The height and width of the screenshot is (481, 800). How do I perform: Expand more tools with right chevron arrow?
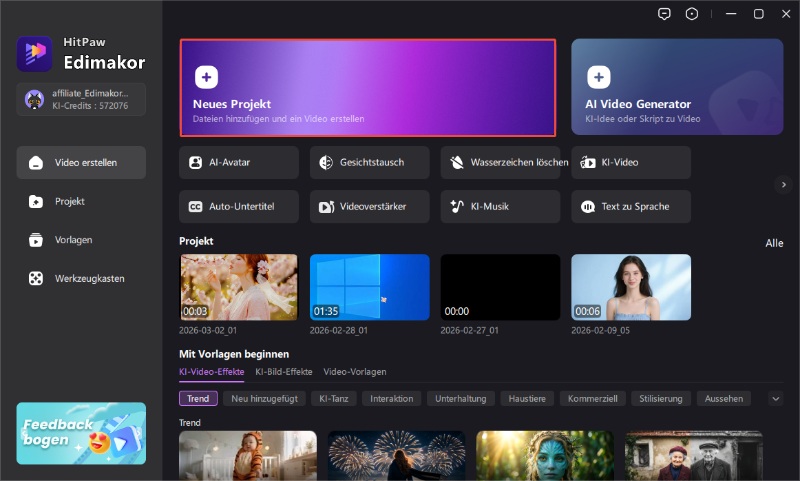click(783, 184)
